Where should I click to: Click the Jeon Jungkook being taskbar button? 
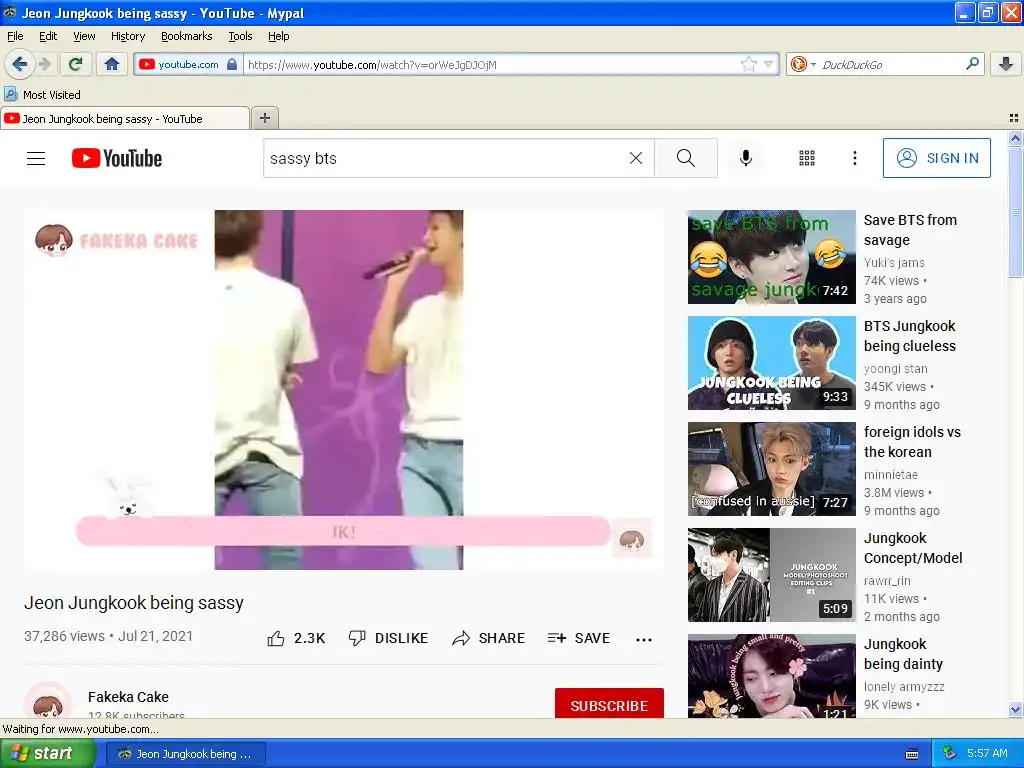(185, 754)
